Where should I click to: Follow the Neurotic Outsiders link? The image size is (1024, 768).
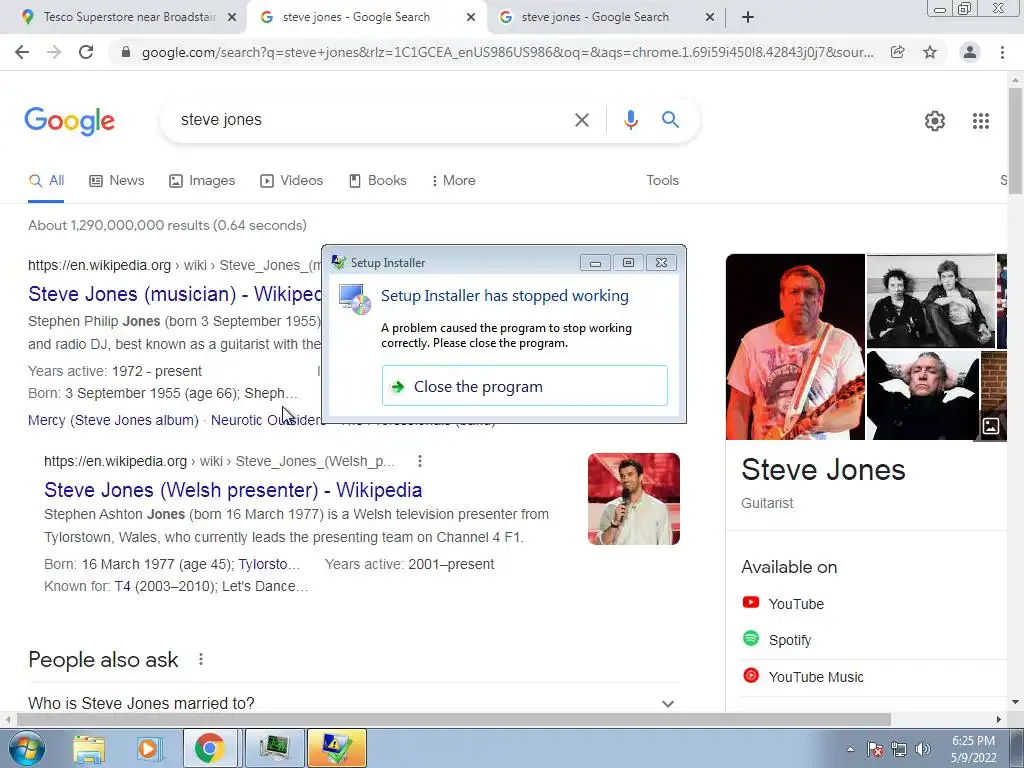tap(266, 420)
